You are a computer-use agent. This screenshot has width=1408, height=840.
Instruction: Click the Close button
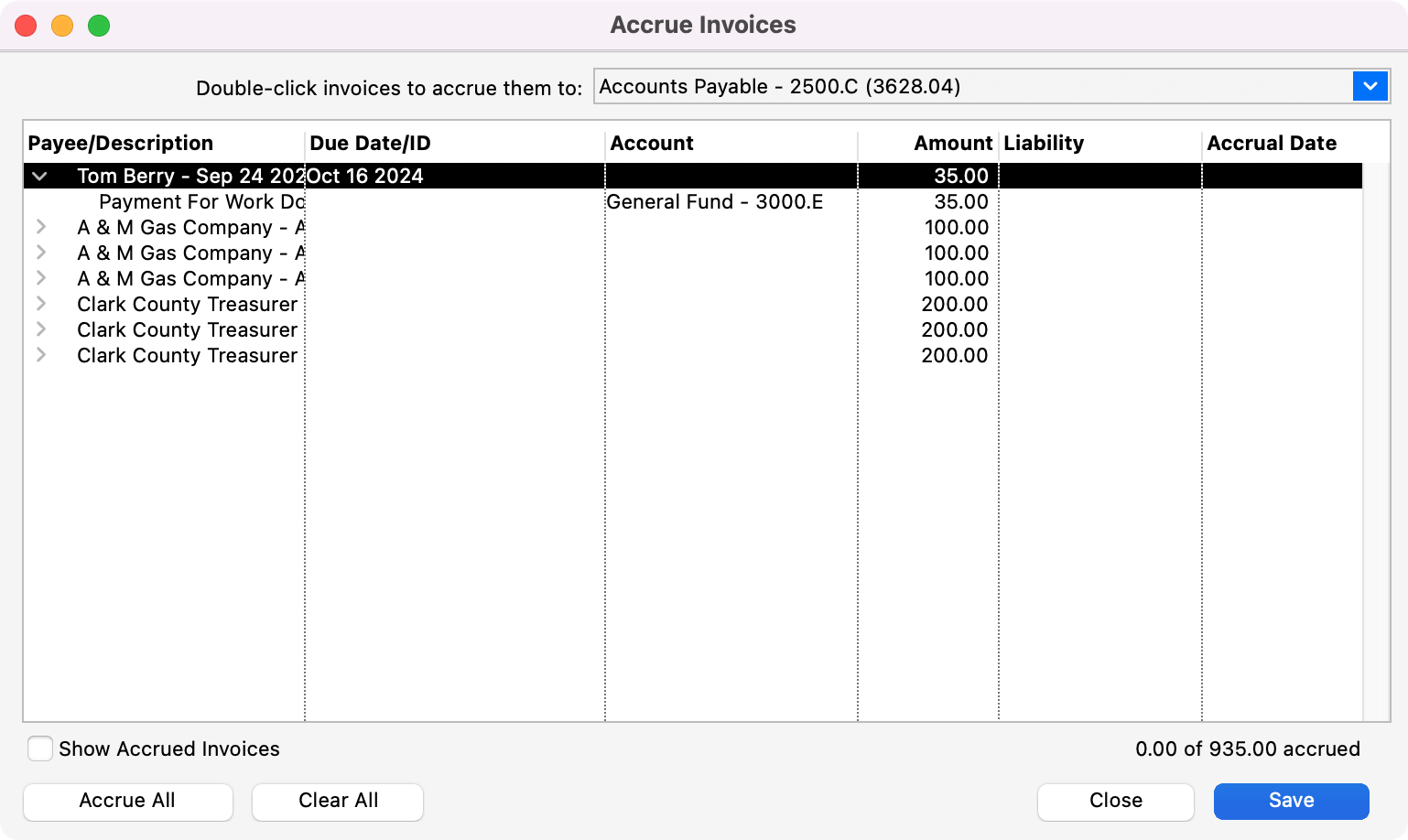tap(1115, 801)
